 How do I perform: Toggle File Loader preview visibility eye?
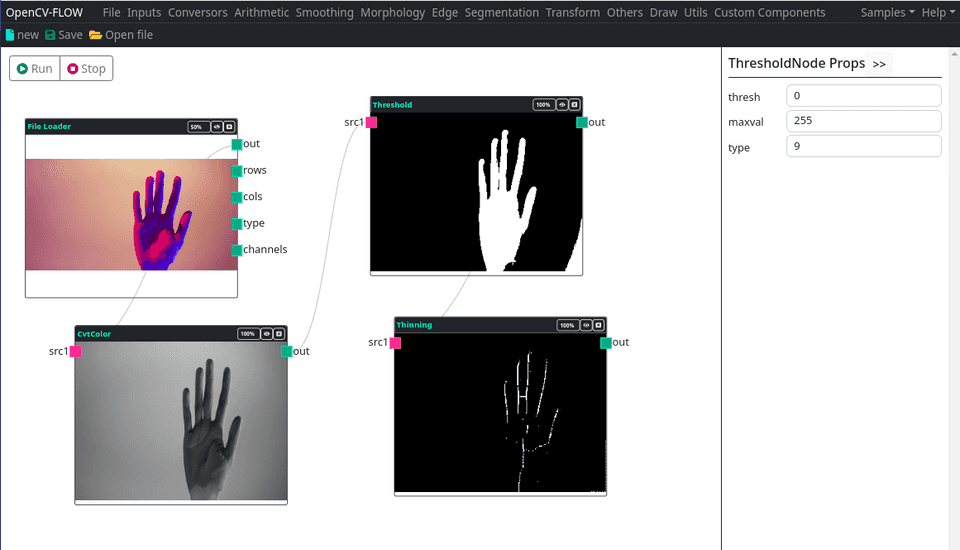[216, 127]
